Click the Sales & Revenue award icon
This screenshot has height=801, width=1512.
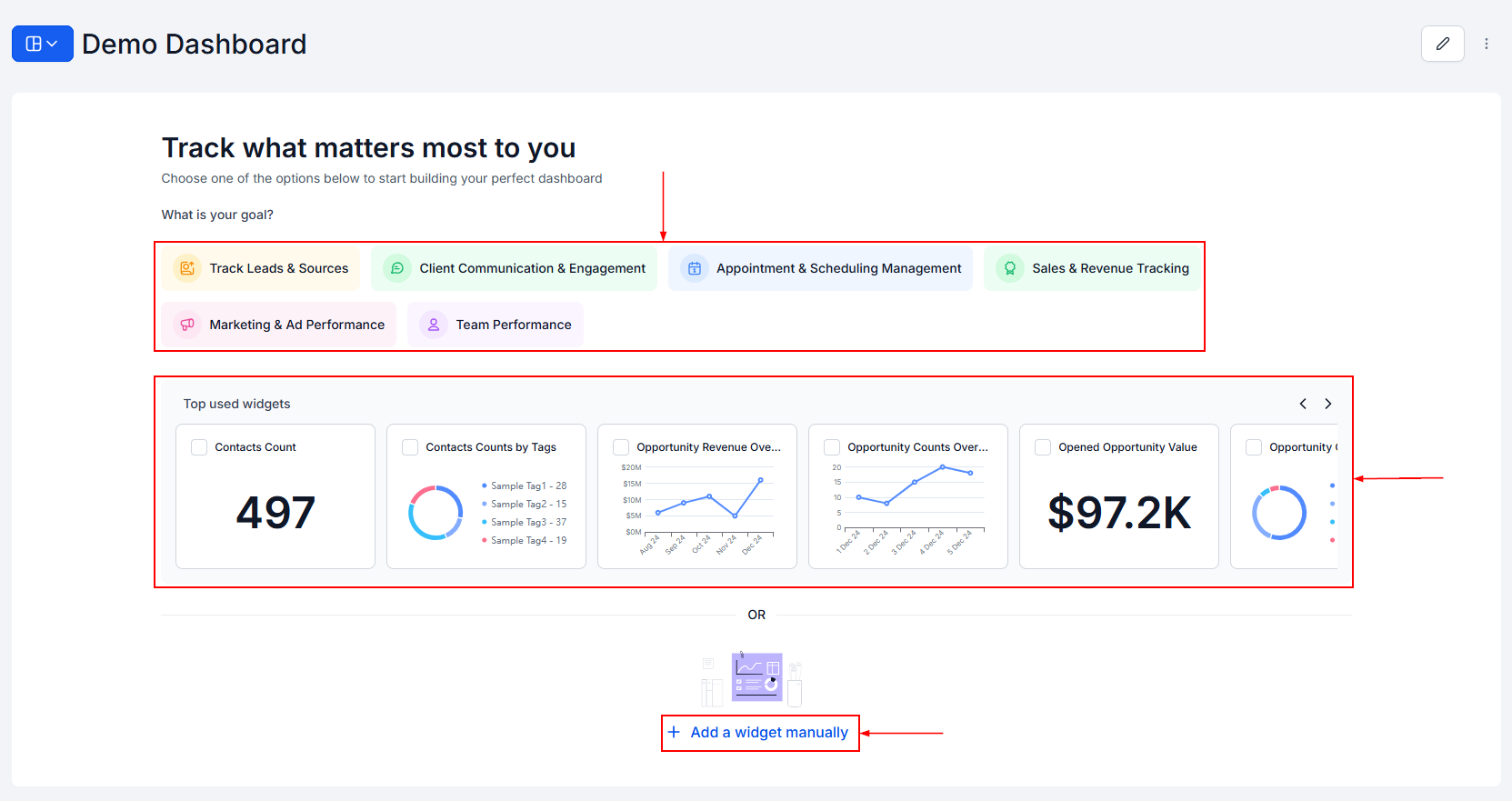tap(1010, 268)
